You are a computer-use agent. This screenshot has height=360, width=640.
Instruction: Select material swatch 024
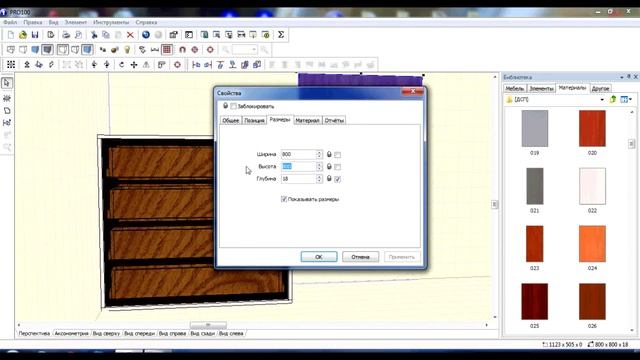tap(592, 244)
